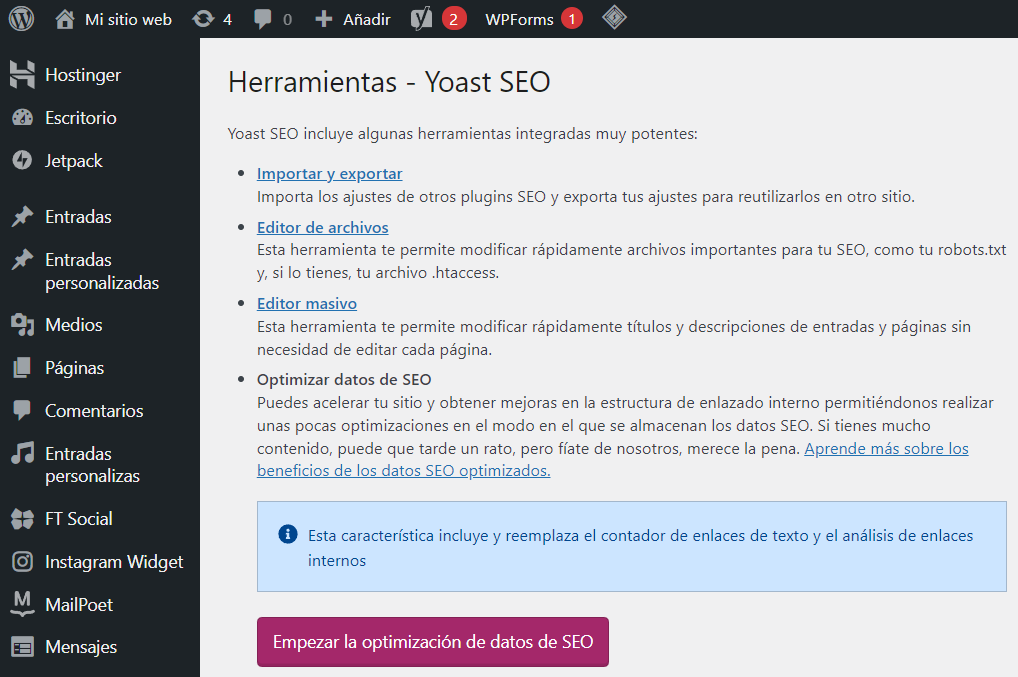
Task: Open the Editor masivo tool
Action: point(306,303)
